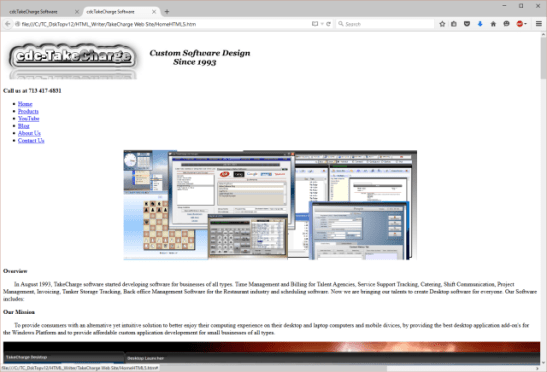Viewport: 547px width, 372px height.
Task: Click the search magnifier icon
Action: coord(341,24)
